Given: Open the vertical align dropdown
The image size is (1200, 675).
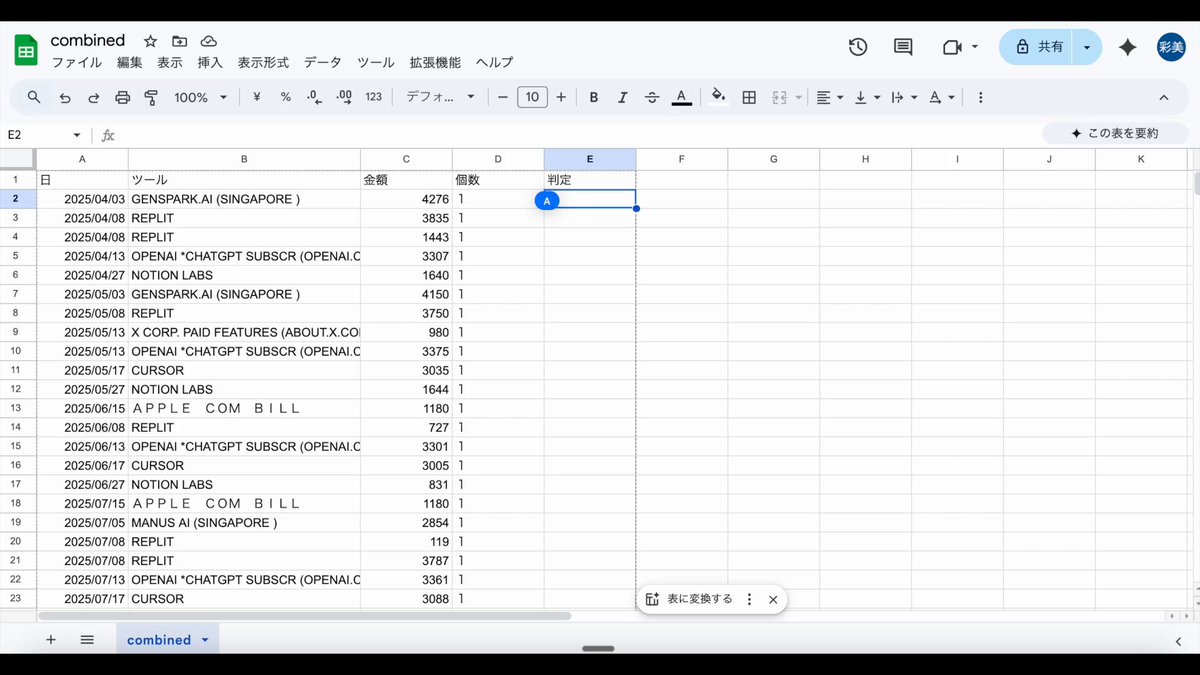Looking at the screenshot, I should coord(867,97).
